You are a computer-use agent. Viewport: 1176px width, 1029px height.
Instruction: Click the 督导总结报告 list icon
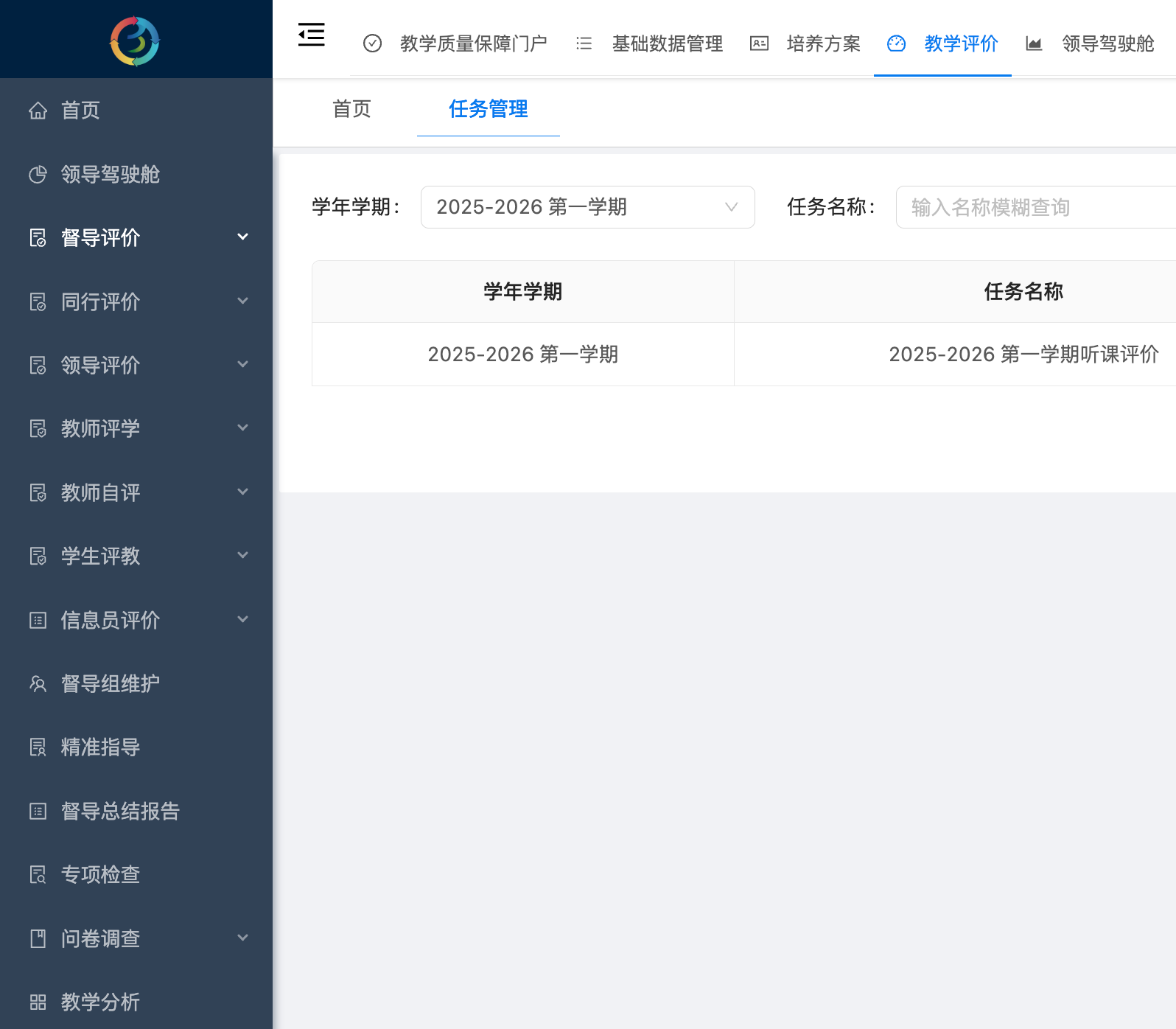pyautogui.click(x=38, y=812)
